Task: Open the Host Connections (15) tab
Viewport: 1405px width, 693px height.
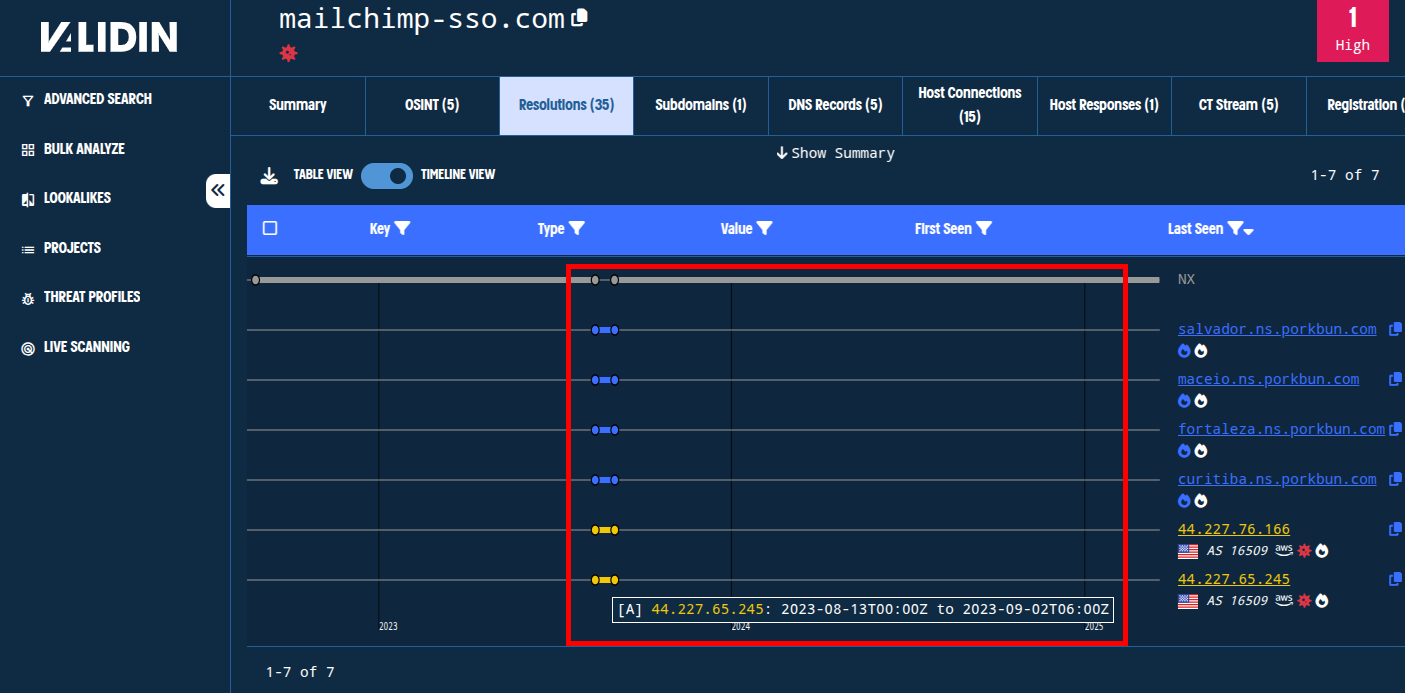Action: pos(970,105)
